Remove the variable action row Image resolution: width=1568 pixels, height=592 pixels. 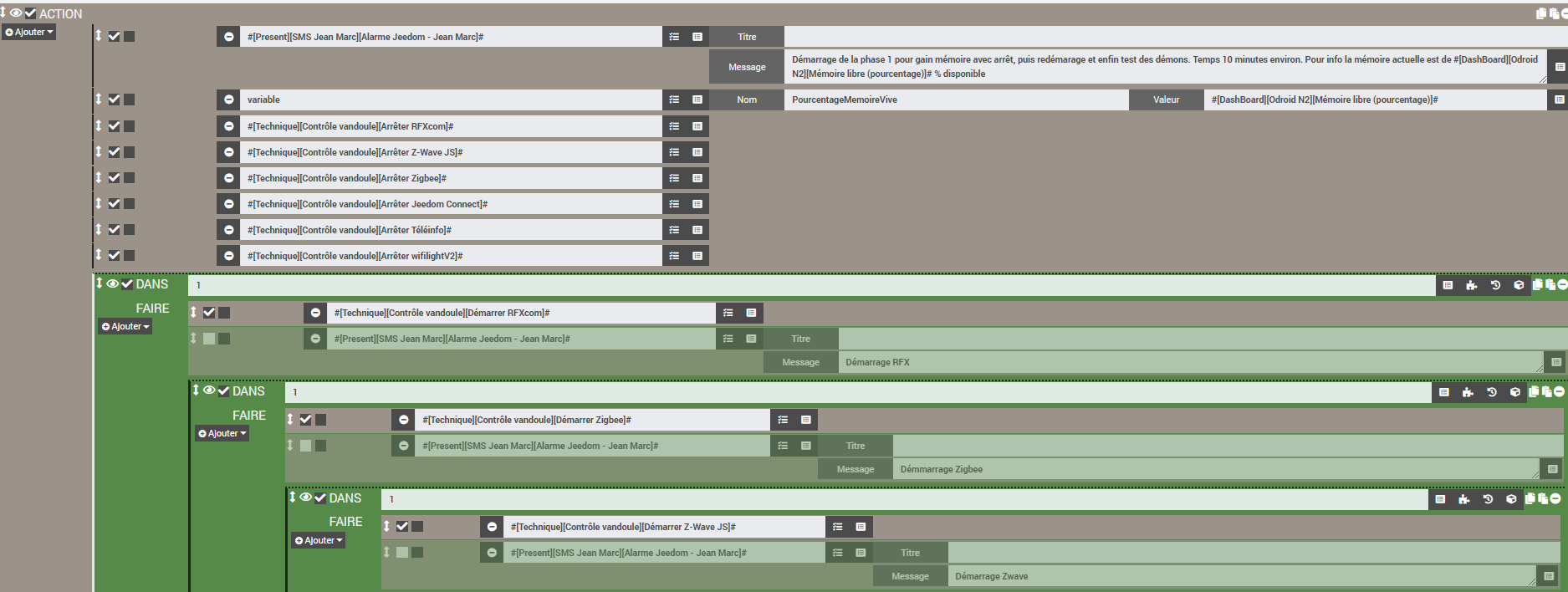click(228, 100)
